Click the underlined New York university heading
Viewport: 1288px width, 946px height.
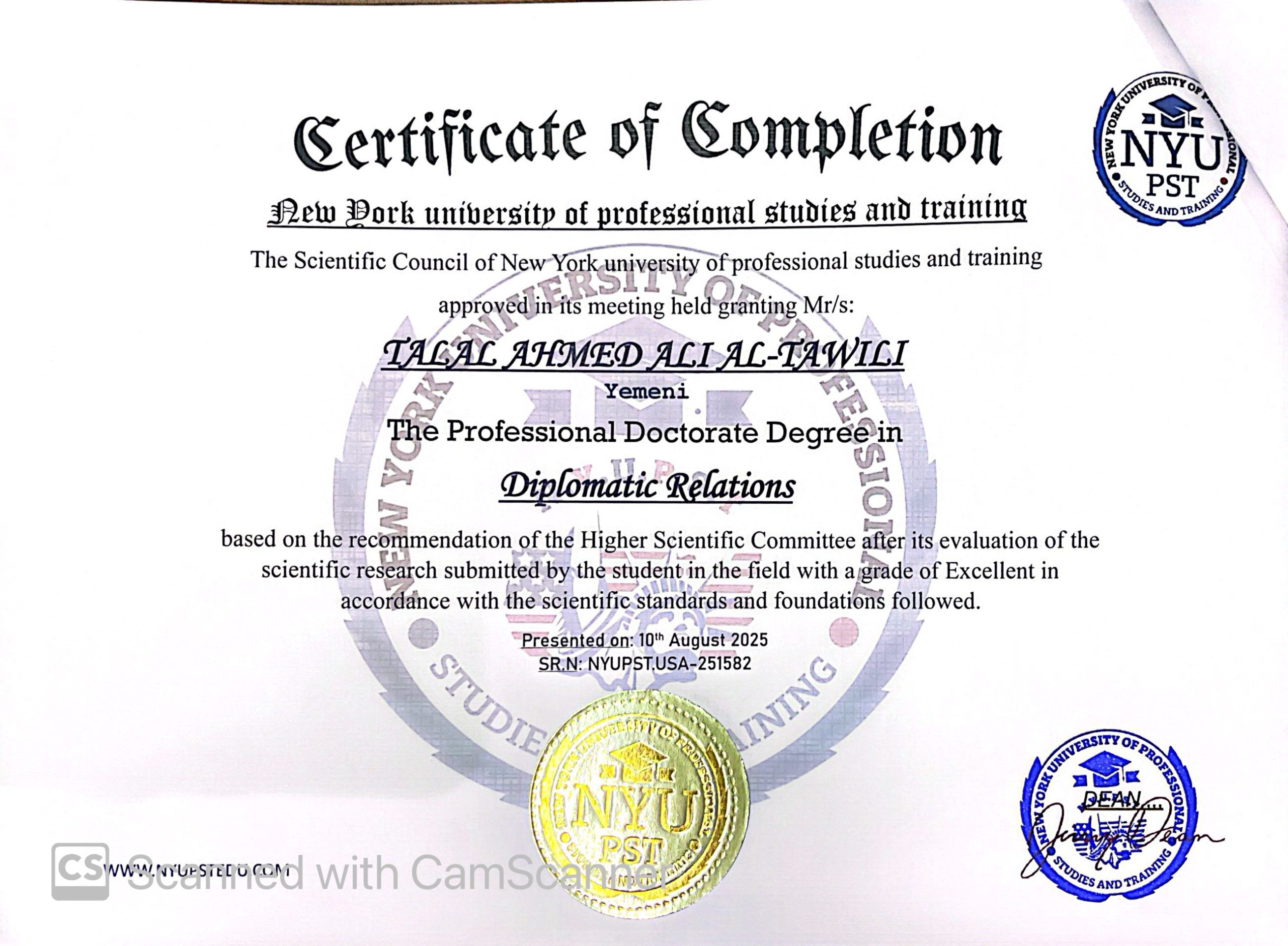click(647, 211)
